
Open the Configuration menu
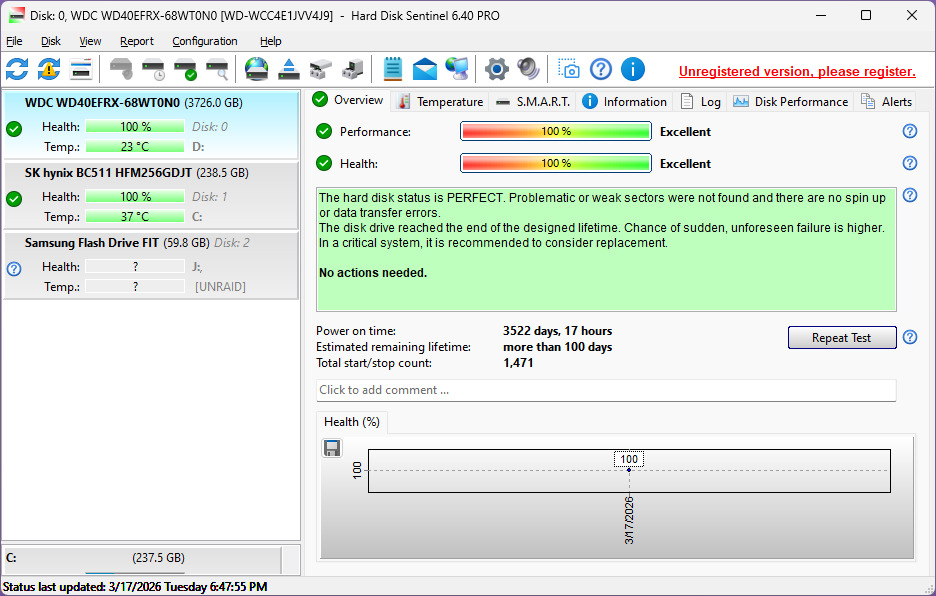[x=205, y=41]
